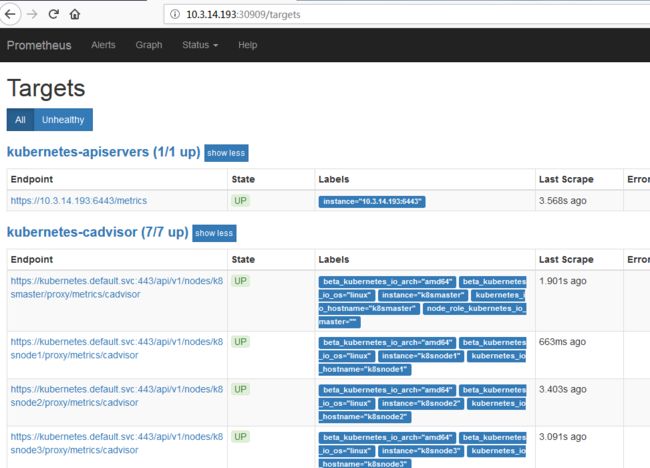Open the Graph nav item
The height and width of the screenshot is (468, 650).
point(149,45)
